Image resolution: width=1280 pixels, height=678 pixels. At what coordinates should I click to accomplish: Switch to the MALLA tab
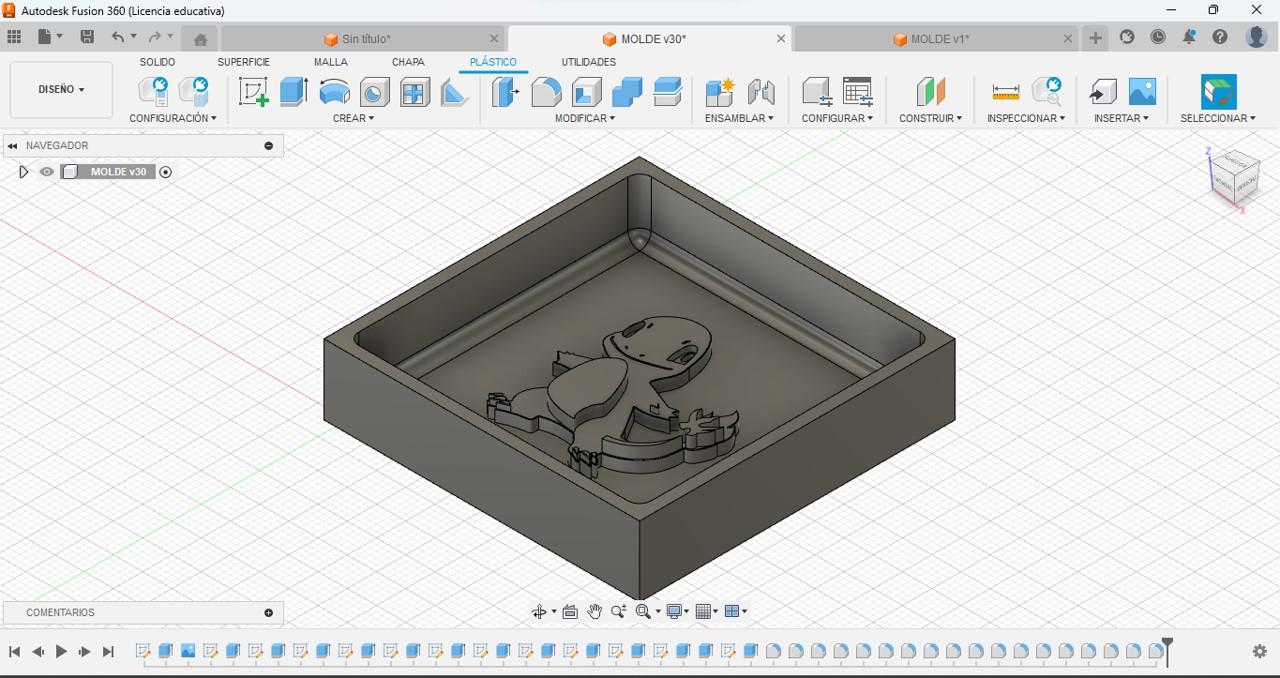331,62
